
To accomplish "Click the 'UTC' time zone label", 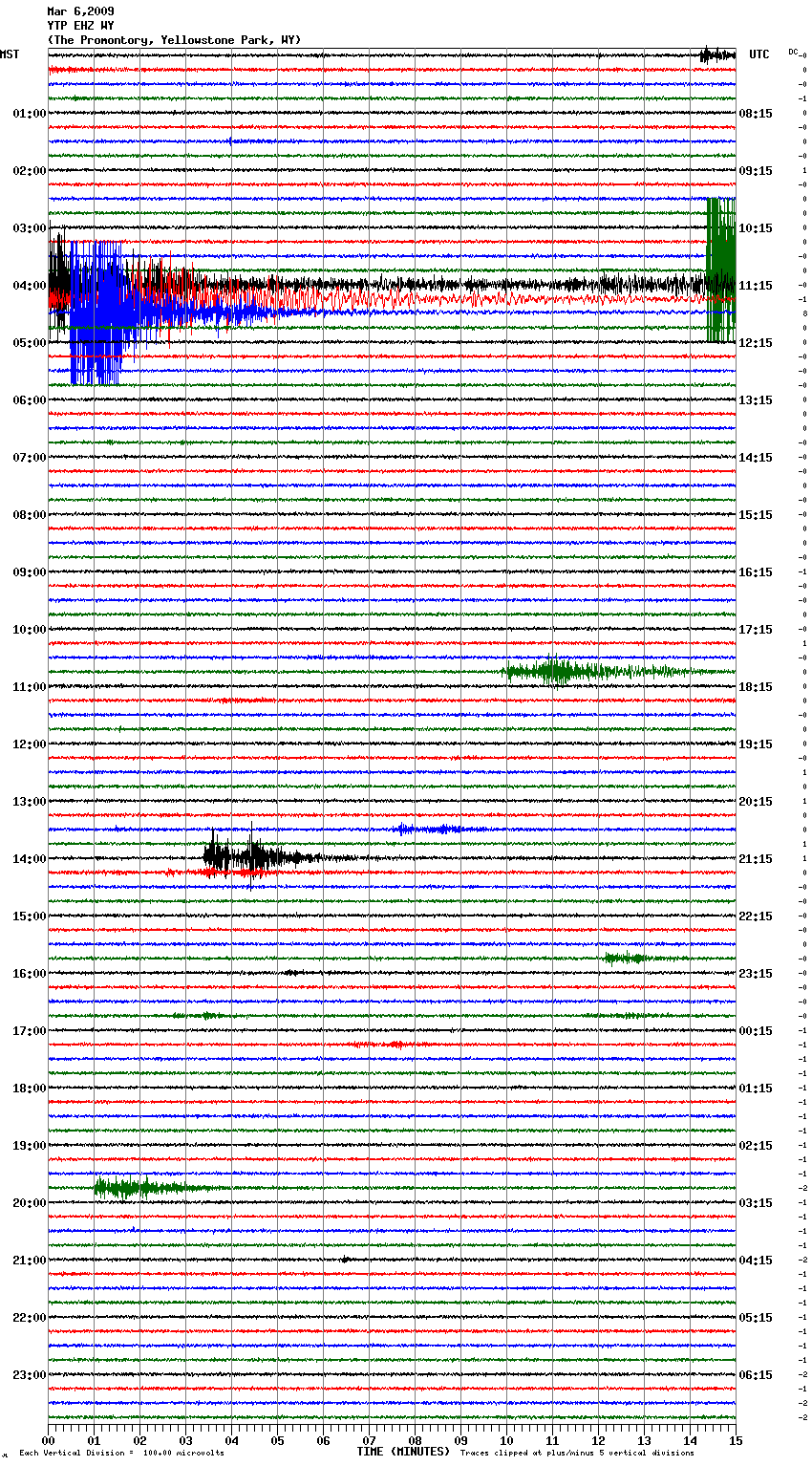I will (x=759, y=54).
